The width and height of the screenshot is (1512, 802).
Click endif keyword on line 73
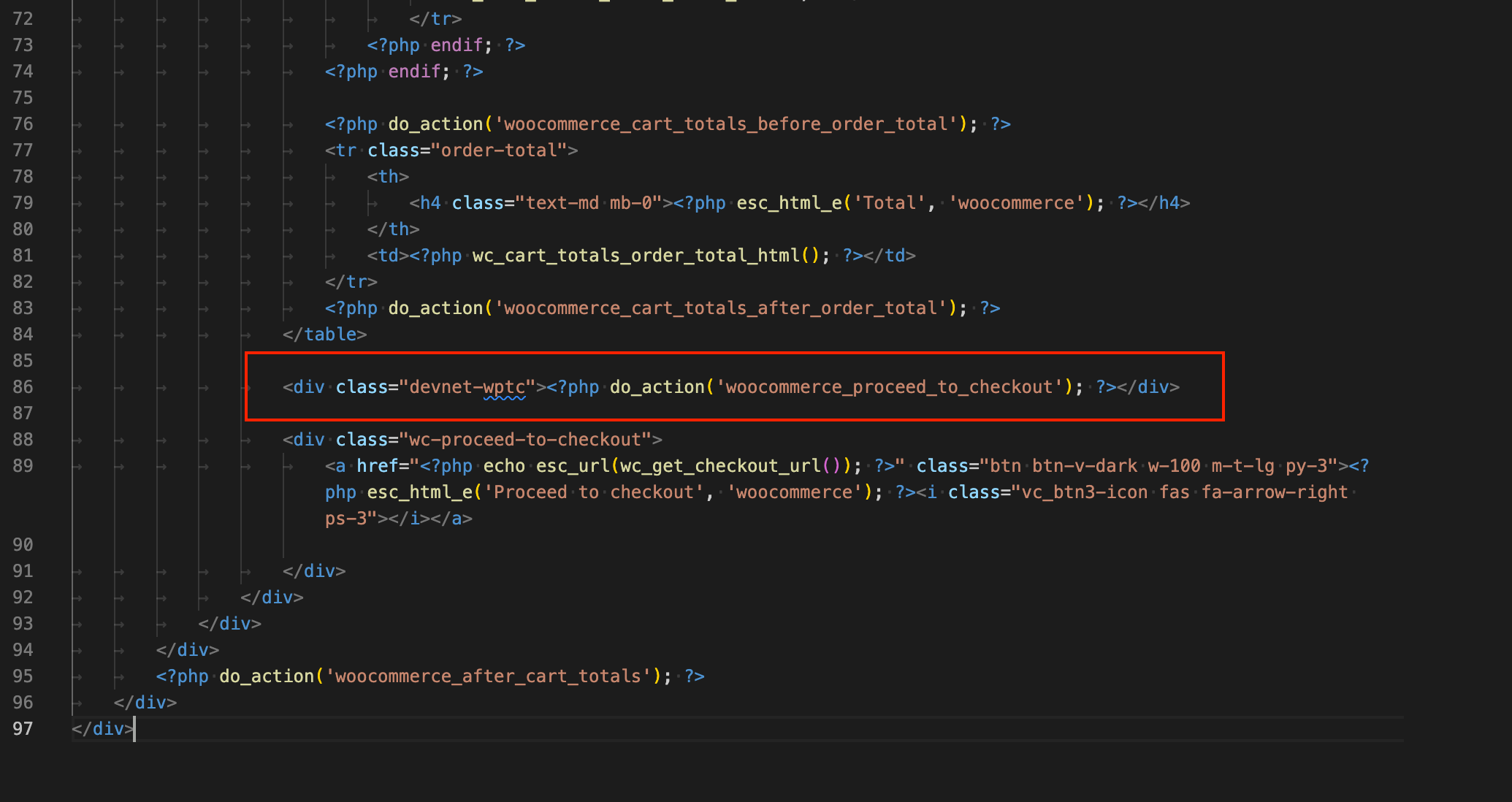tap(456, 45)
